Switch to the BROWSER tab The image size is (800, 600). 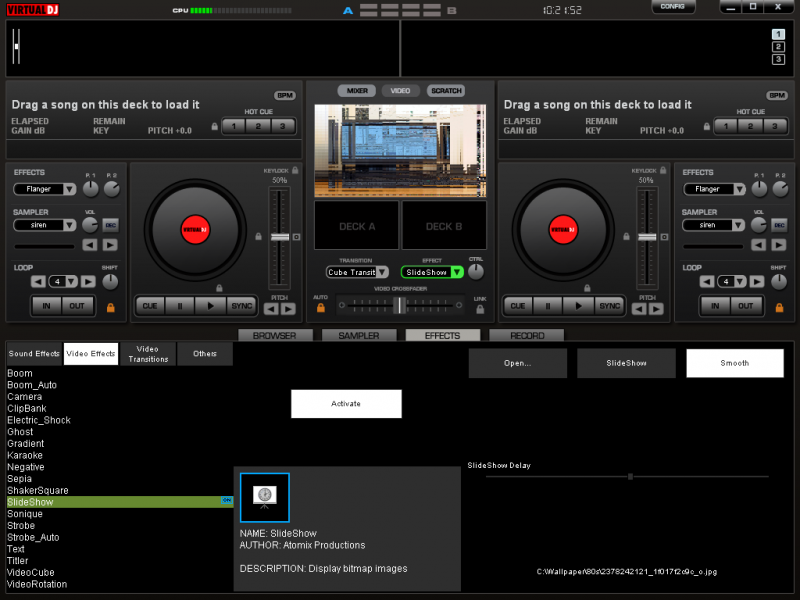tap(274, 336)
